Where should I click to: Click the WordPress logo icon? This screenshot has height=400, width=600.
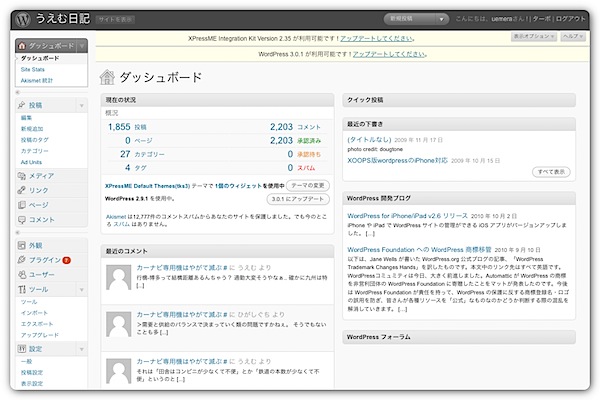point(23,19)
